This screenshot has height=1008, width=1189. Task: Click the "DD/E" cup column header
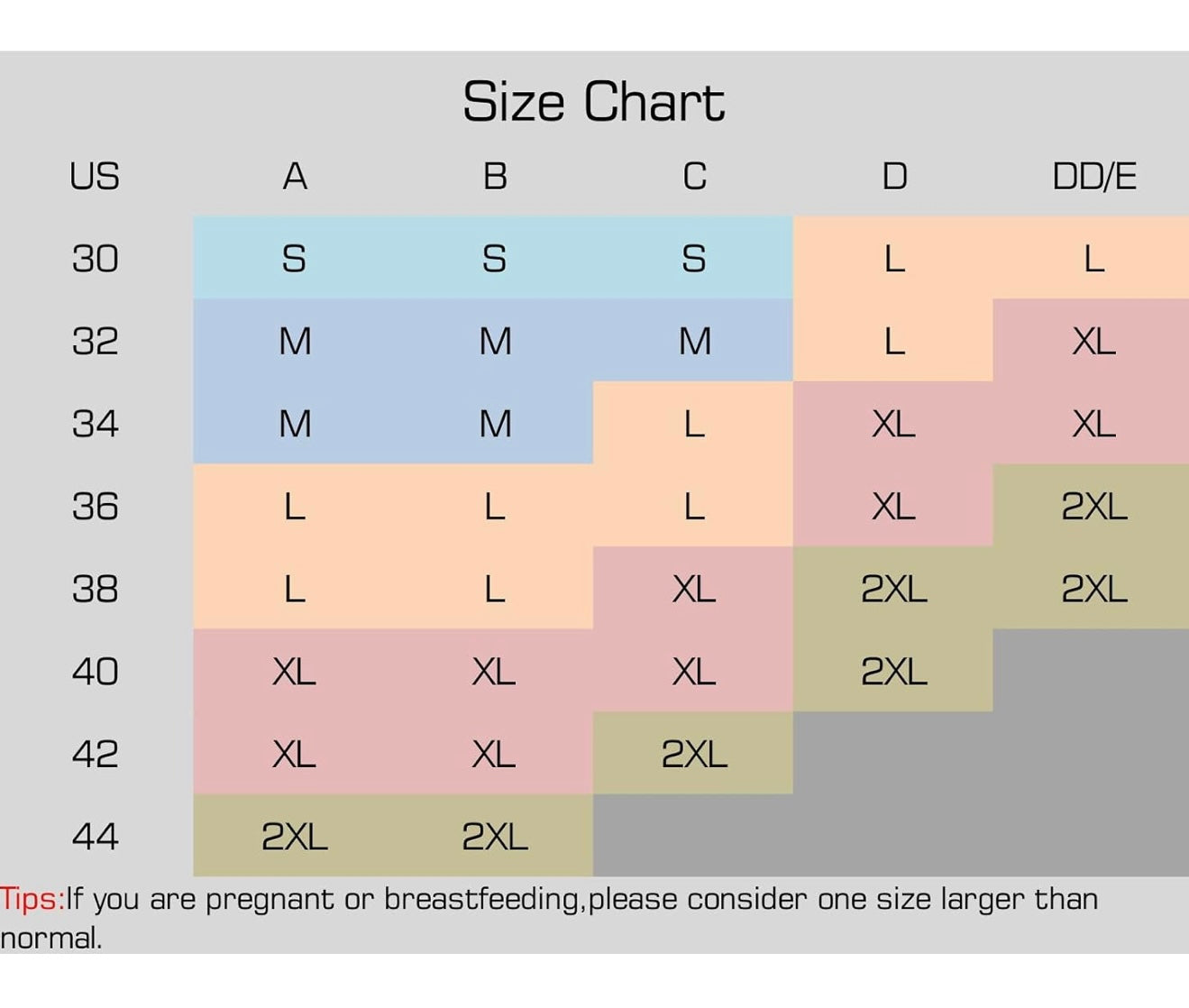tap(1093, 176)
